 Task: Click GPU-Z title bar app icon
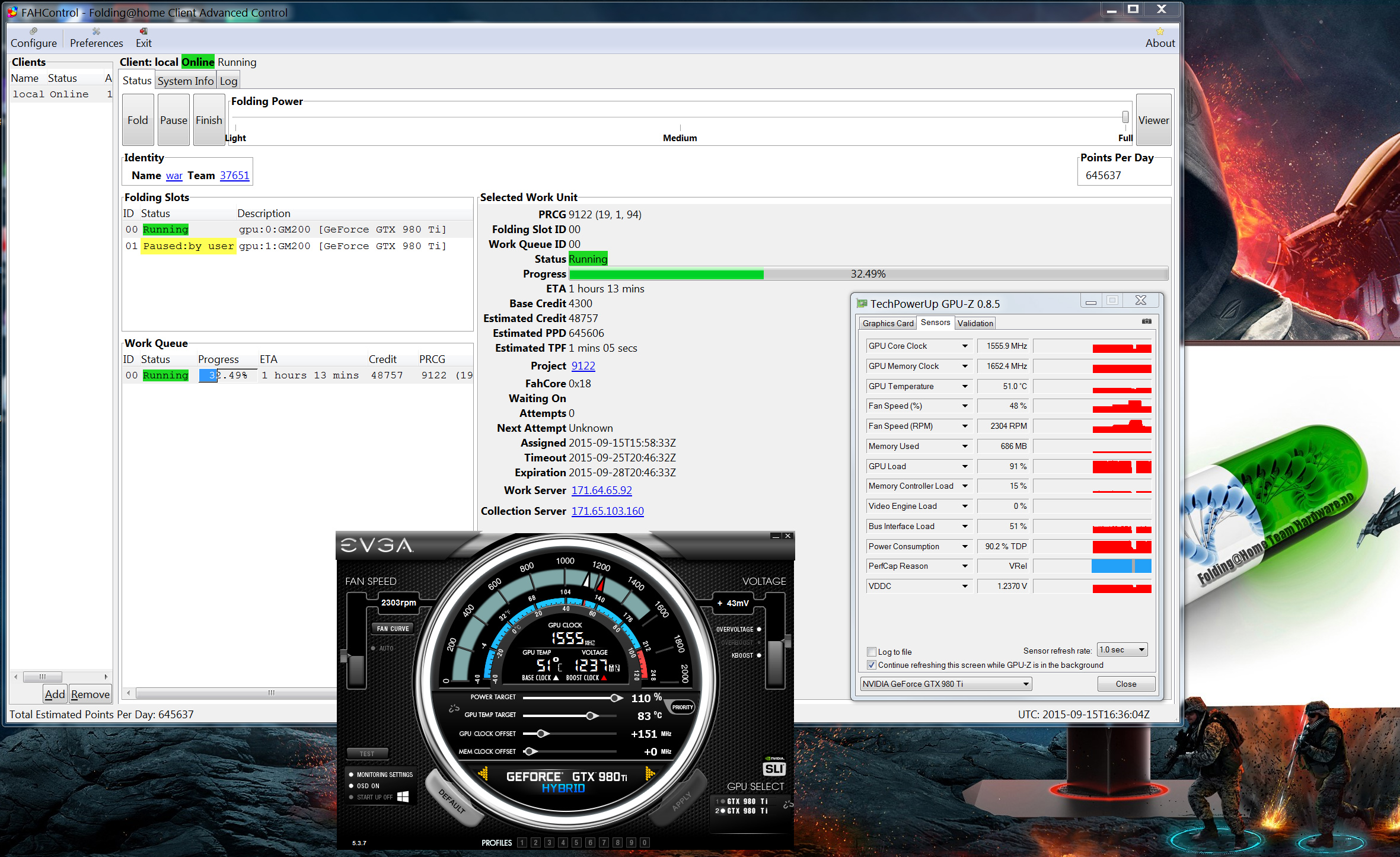pyautogui.click(x=862, y=304)
